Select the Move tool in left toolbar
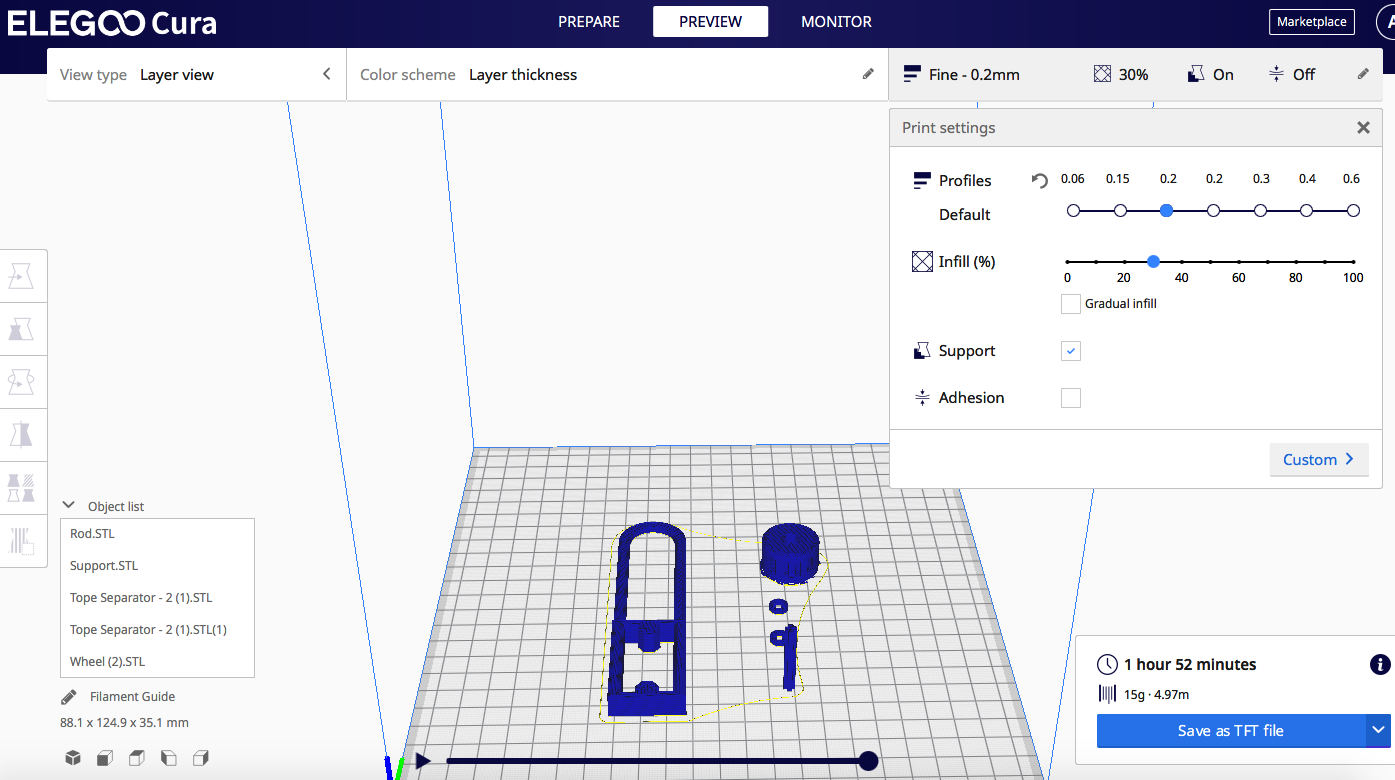The height and width of the screenshot is (780, 1395). point(22,275)
